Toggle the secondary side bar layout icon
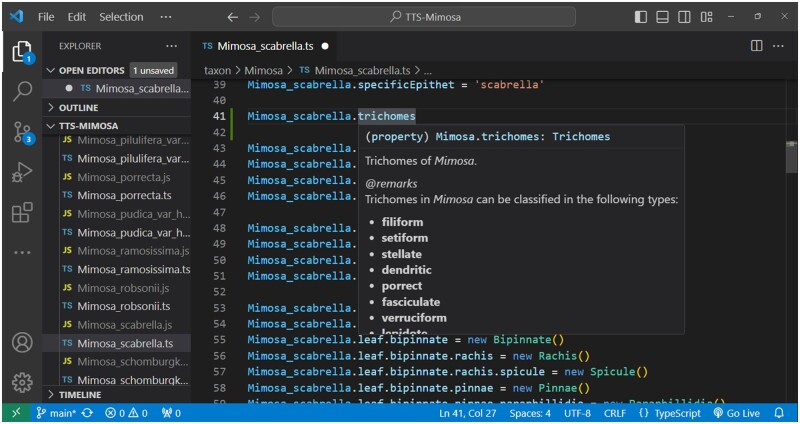Screen dimensions: 800x424 (684, 17)
